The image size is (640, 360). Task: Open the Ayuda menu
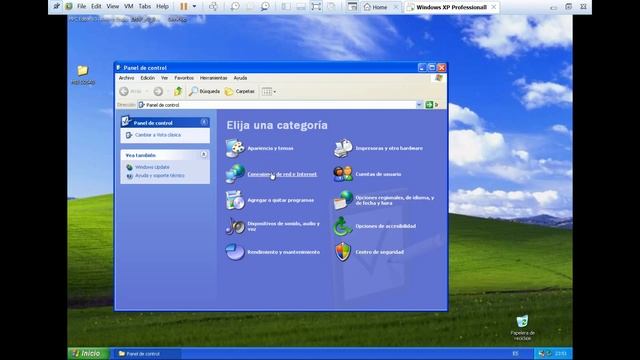[240, 78]
